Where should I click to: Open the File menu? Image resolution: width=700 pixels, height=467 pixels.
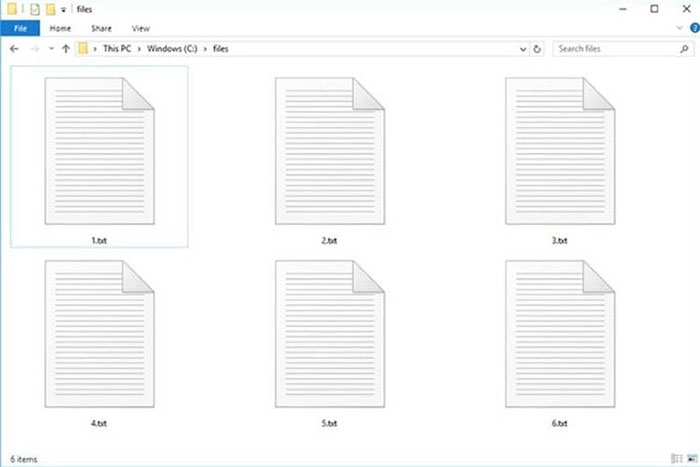(20, 29)
